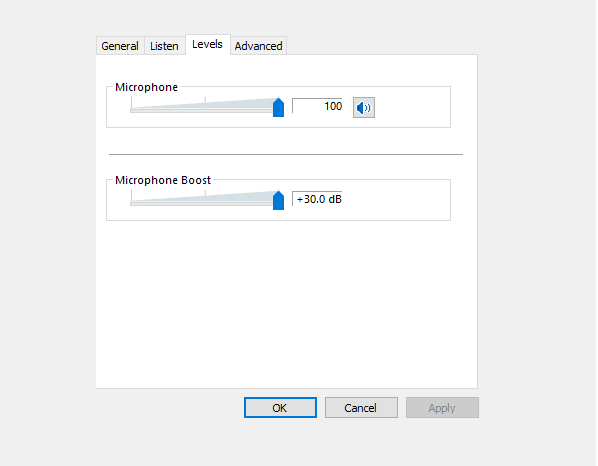Click the horizontal separator line between groups
Viewport: 598px width, 466px height.
[286, 154]
